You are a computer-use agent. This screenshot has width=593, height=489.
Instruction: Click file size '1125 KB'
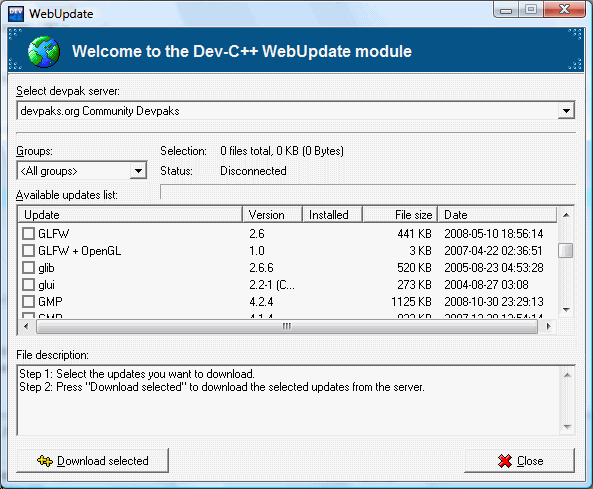coord(411,302)
